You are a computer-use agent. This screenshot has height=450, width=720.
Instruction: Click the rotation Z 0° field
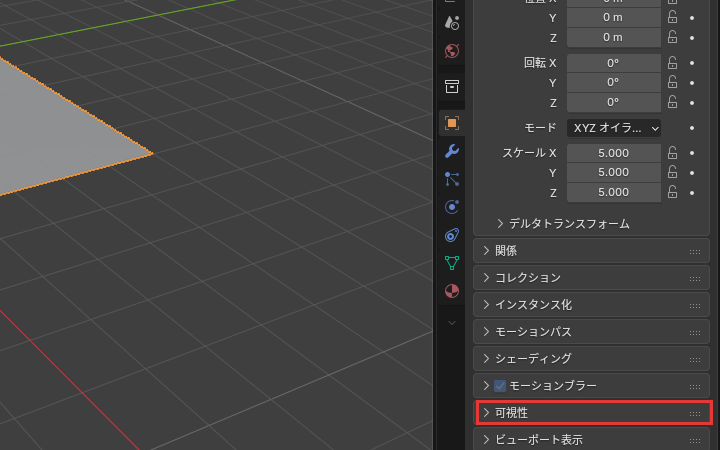click(x=614, y=102)
